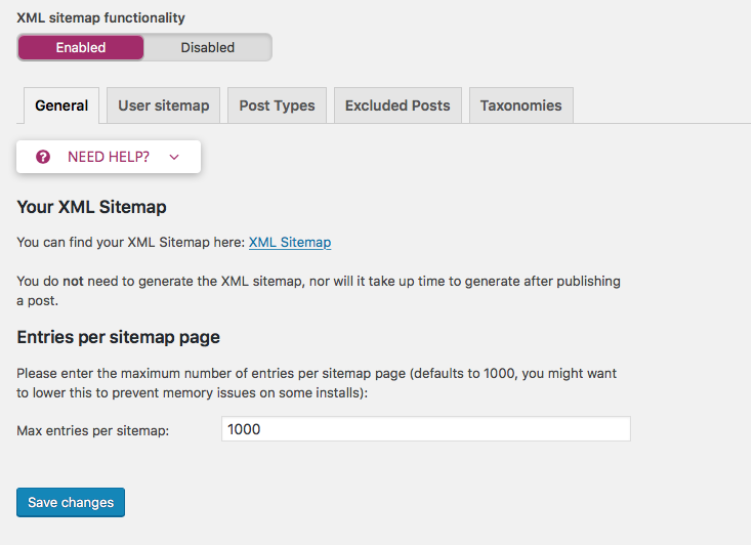This screenshot has height=545, width=751.
Task: Save changes with the blue button
Action: click(x=70, y=502)
